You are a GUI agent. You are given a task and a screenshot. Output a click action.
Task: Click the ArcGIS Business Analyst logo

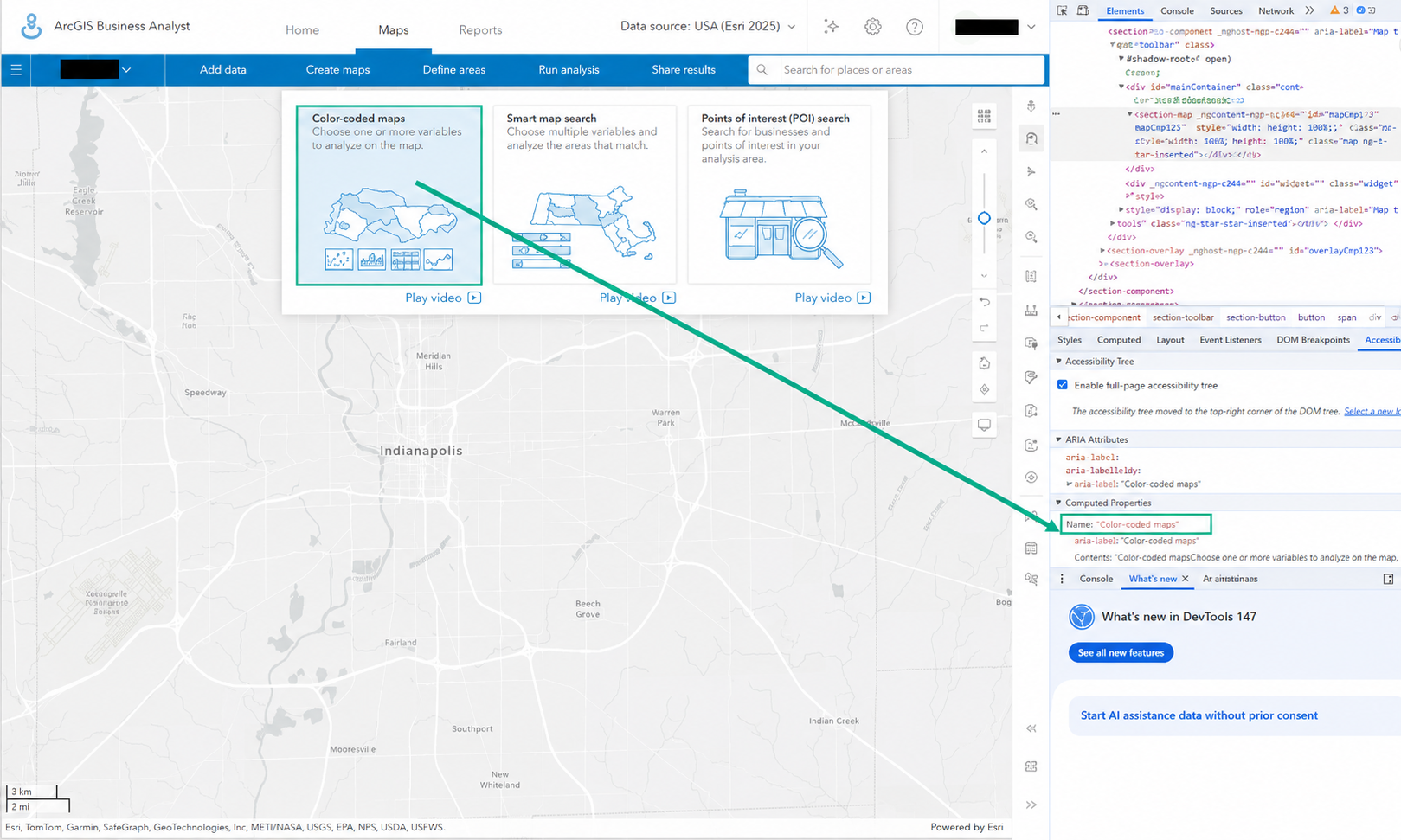click(31, 26)
